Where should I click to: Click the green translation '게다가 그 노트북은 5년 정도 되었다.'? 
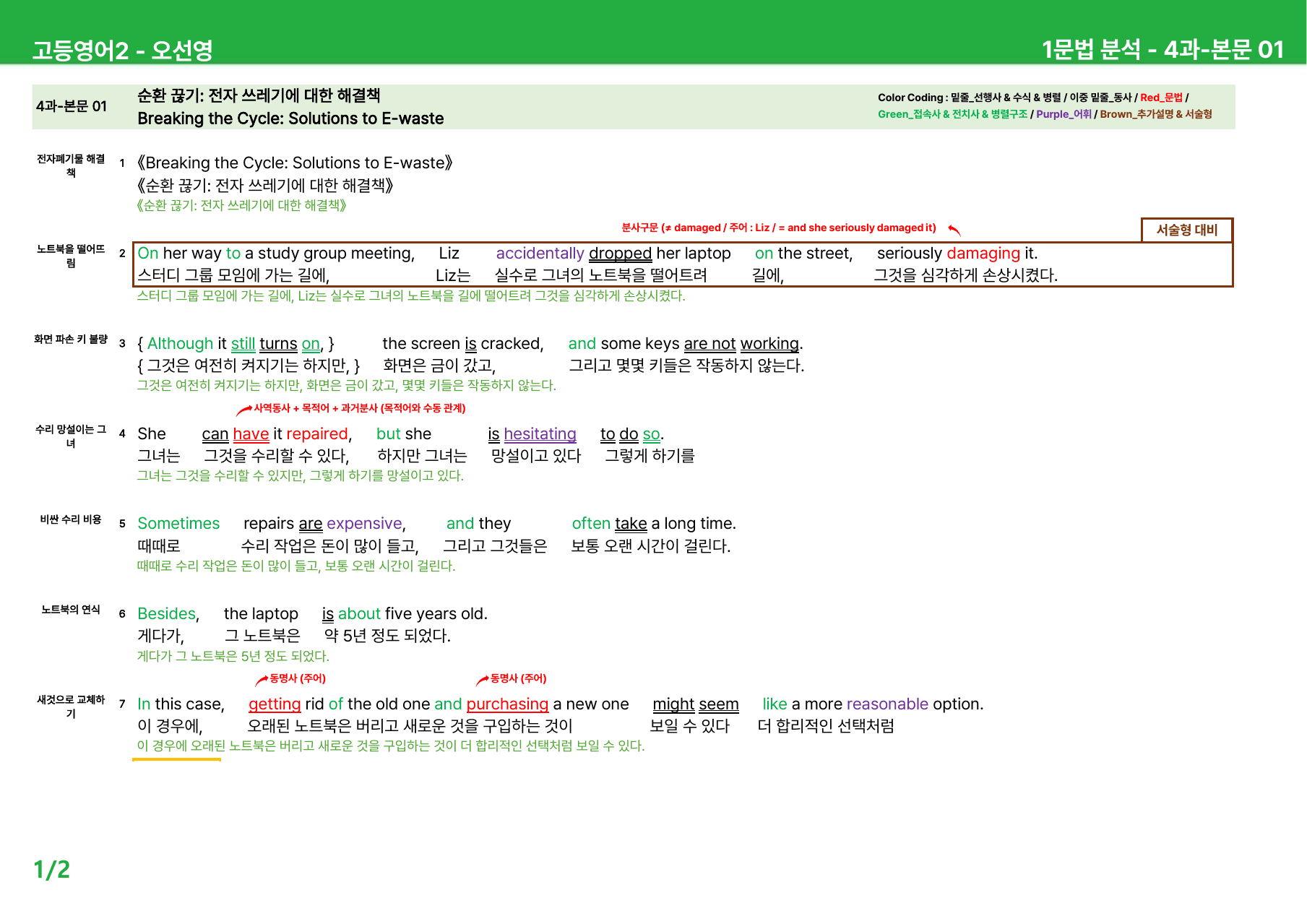233,656
